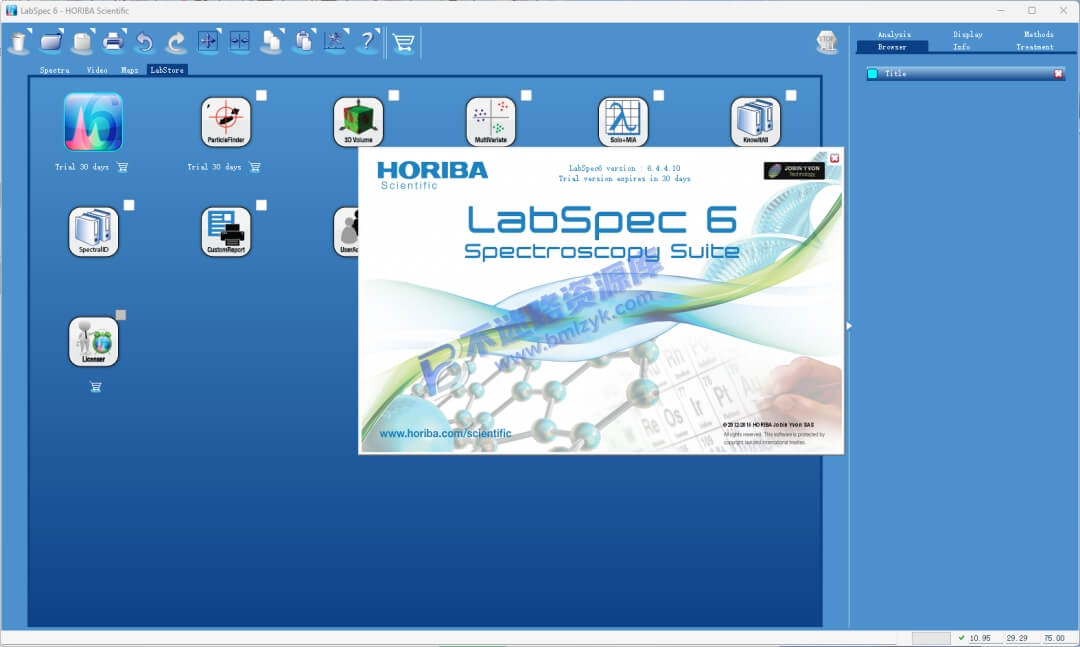Open the Info panel tab
1080x647 pixels.
(x=962, y=48)
